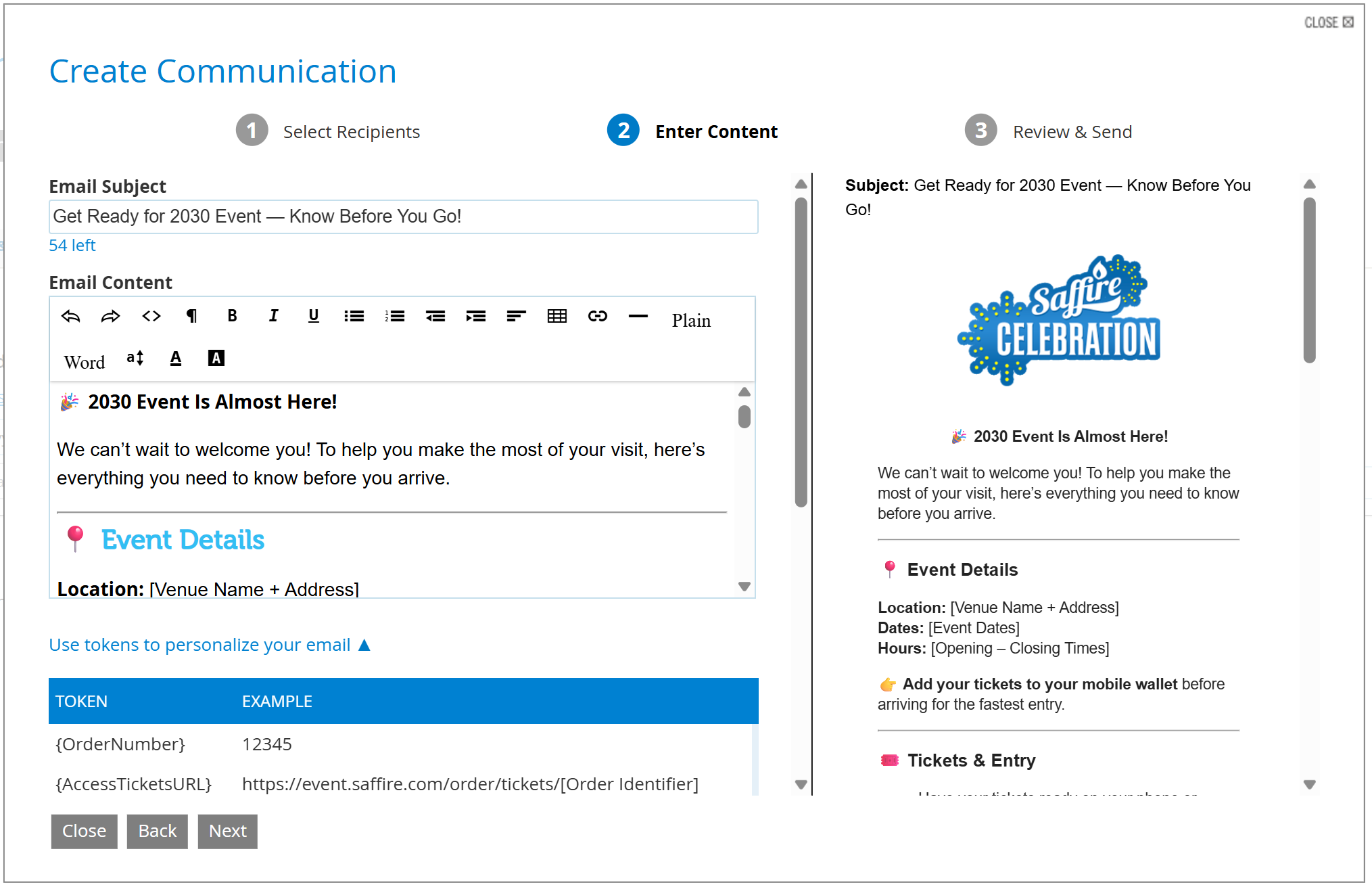This screenshot has width=1372, height=889.
Task: Open HTML source code view icon
Action: [x=151, y=316]
